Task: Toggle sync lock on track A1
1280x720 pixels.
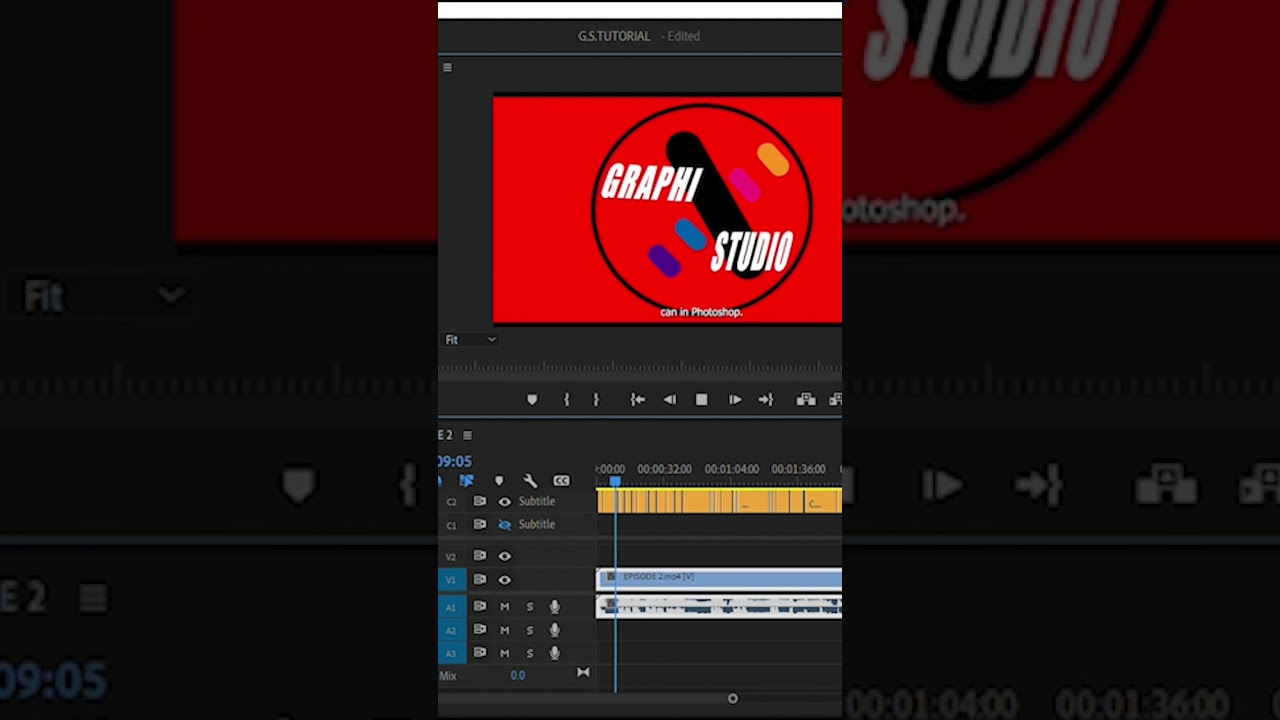Action: coord(480,607)
